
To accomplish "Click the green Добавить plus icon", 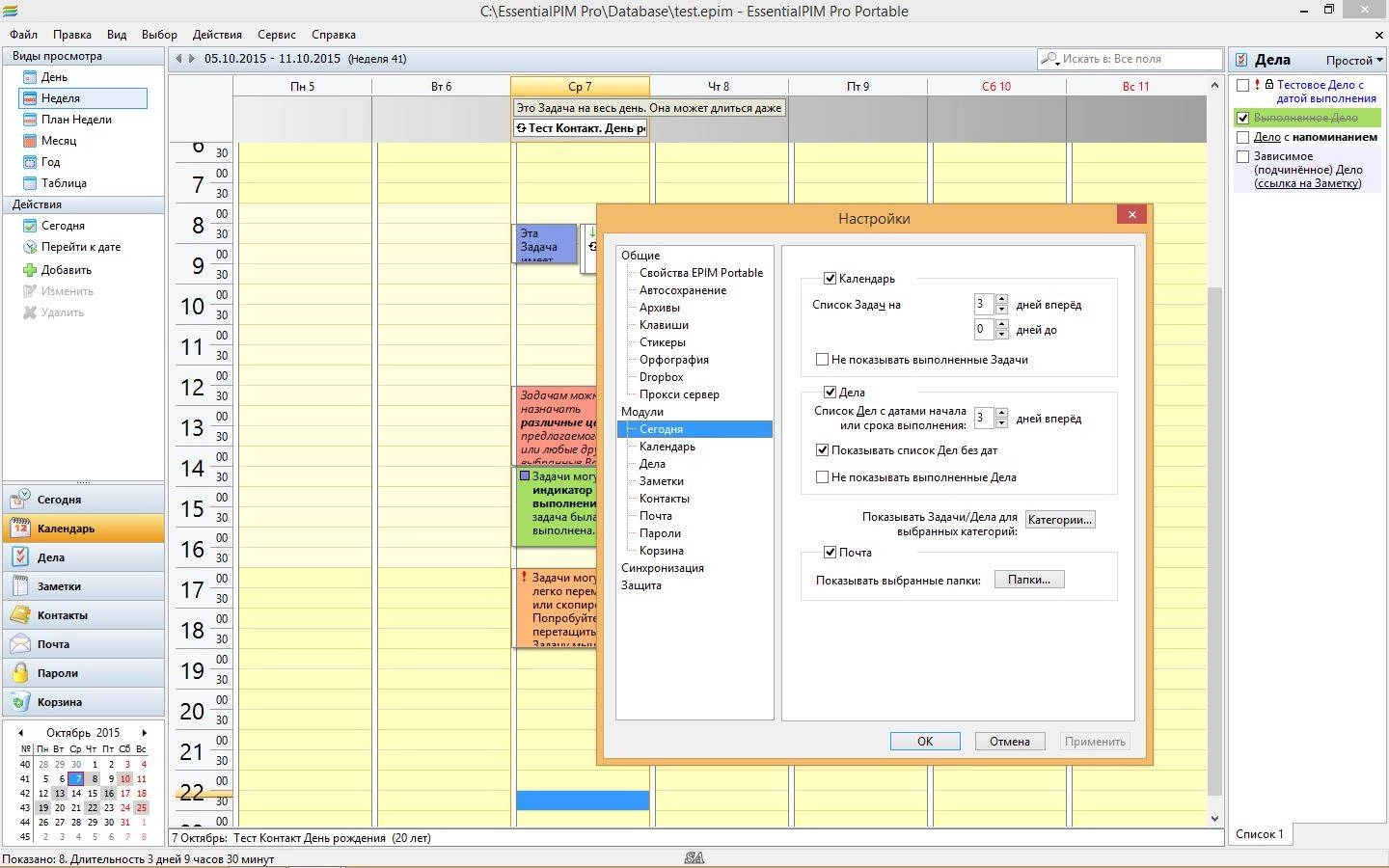I will click(29, 270).
